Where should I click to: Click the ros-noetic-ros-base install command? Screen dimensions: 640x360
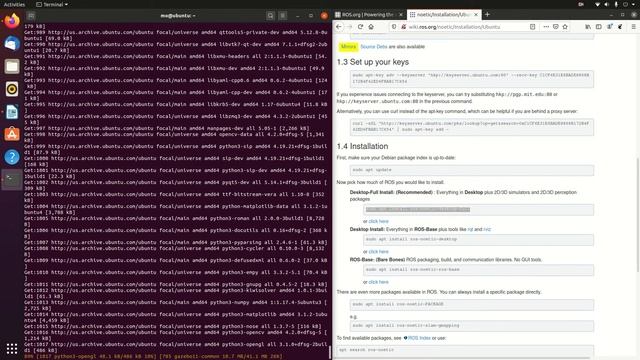[x=478, y=270]
